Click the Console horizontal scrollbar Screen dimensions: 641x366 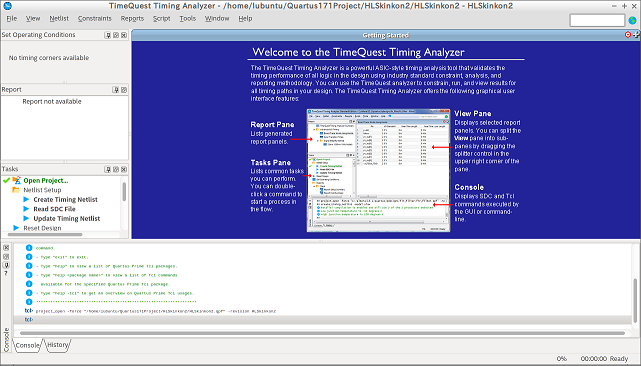click(322, 333)
